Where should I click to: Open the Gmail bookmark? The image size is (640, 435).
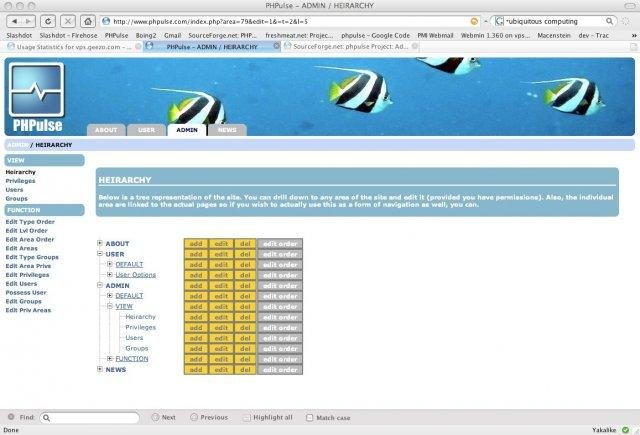[172, 36]
